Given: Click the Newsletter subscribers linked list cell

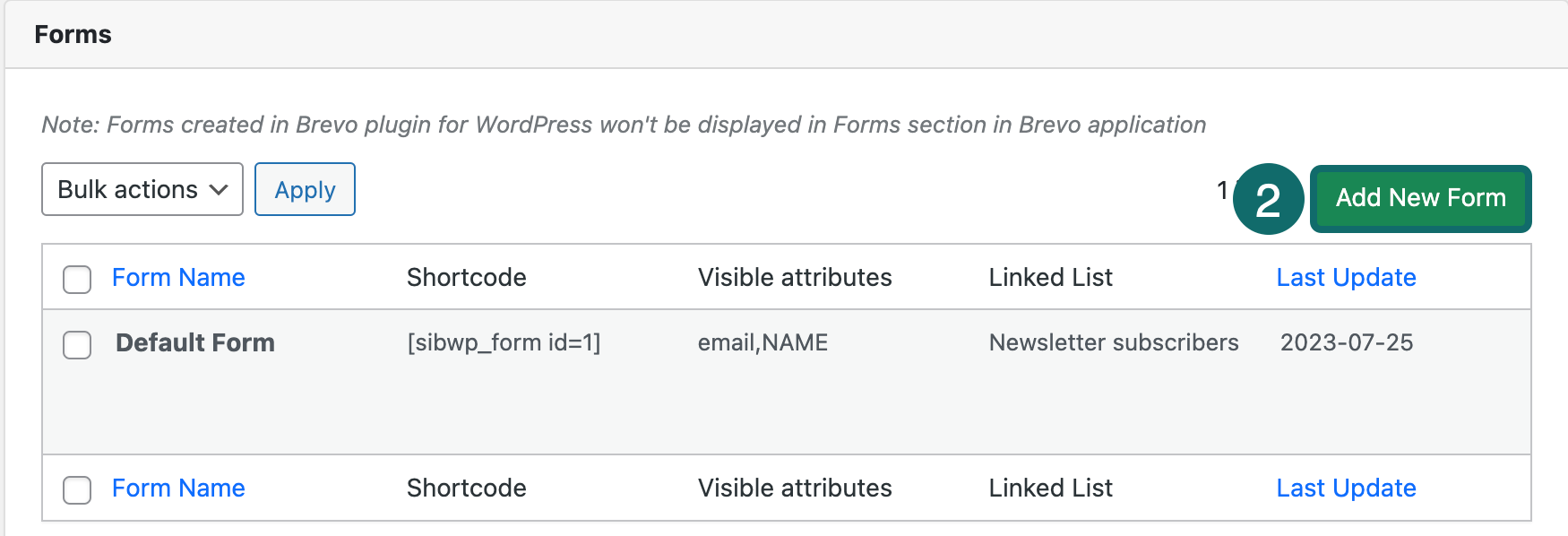Looking at the screenshot, I should pyautogui.click(x=1114, y=343).
